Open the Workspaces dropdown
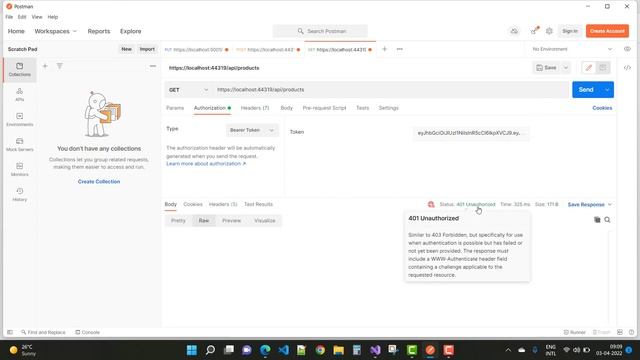Image resolution: width=640 pixels, height=360 pixels. 56,31
